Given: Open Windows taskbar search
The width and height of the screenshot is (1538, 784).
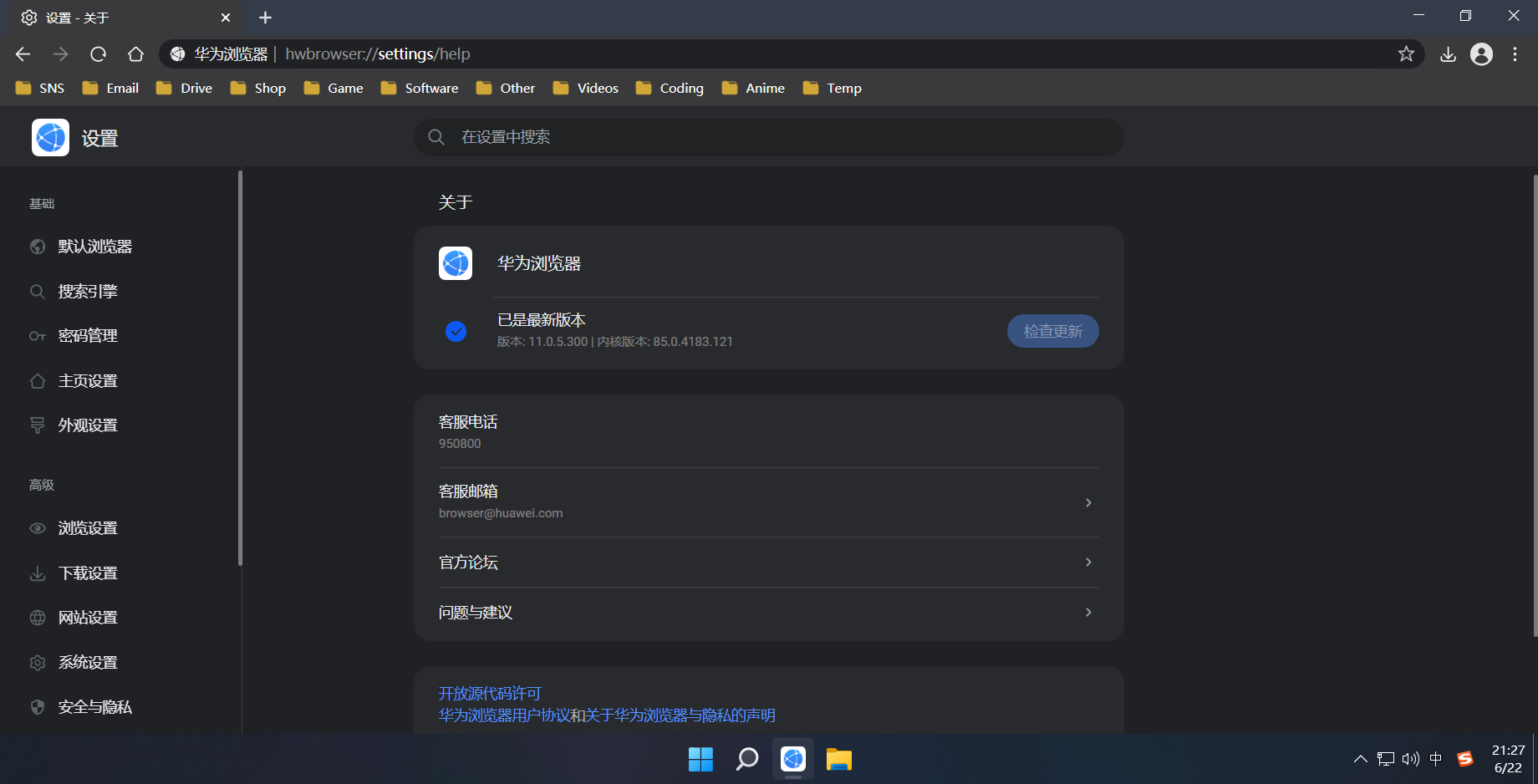Looking at the screenshot, I should tap(746, 759).
